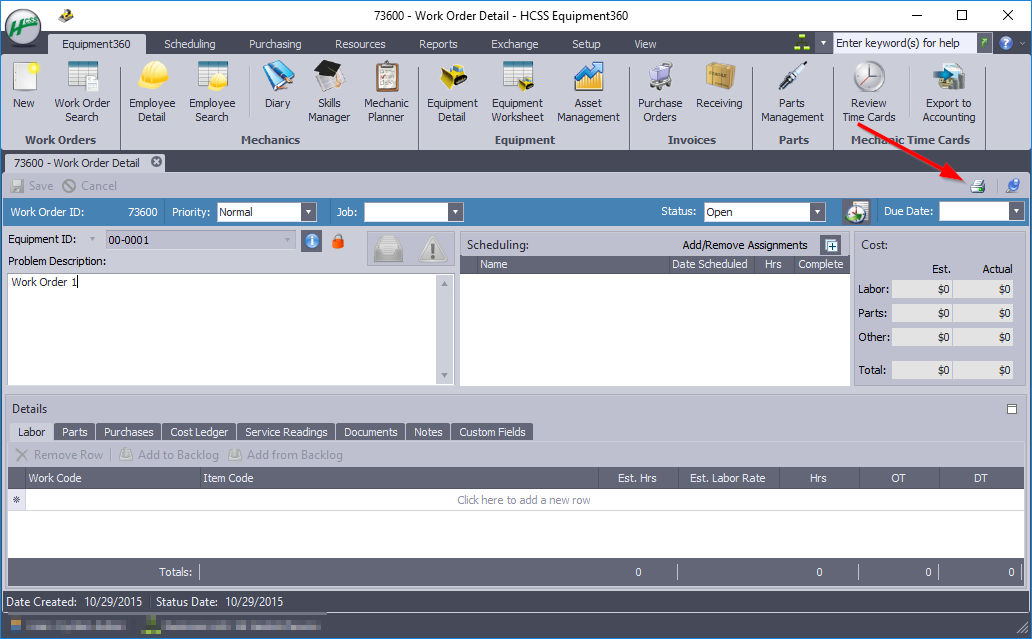Switch to the Purchasing ribbon tab
This screenshot has height=639, width=1032.
click(x=275, y=44)
